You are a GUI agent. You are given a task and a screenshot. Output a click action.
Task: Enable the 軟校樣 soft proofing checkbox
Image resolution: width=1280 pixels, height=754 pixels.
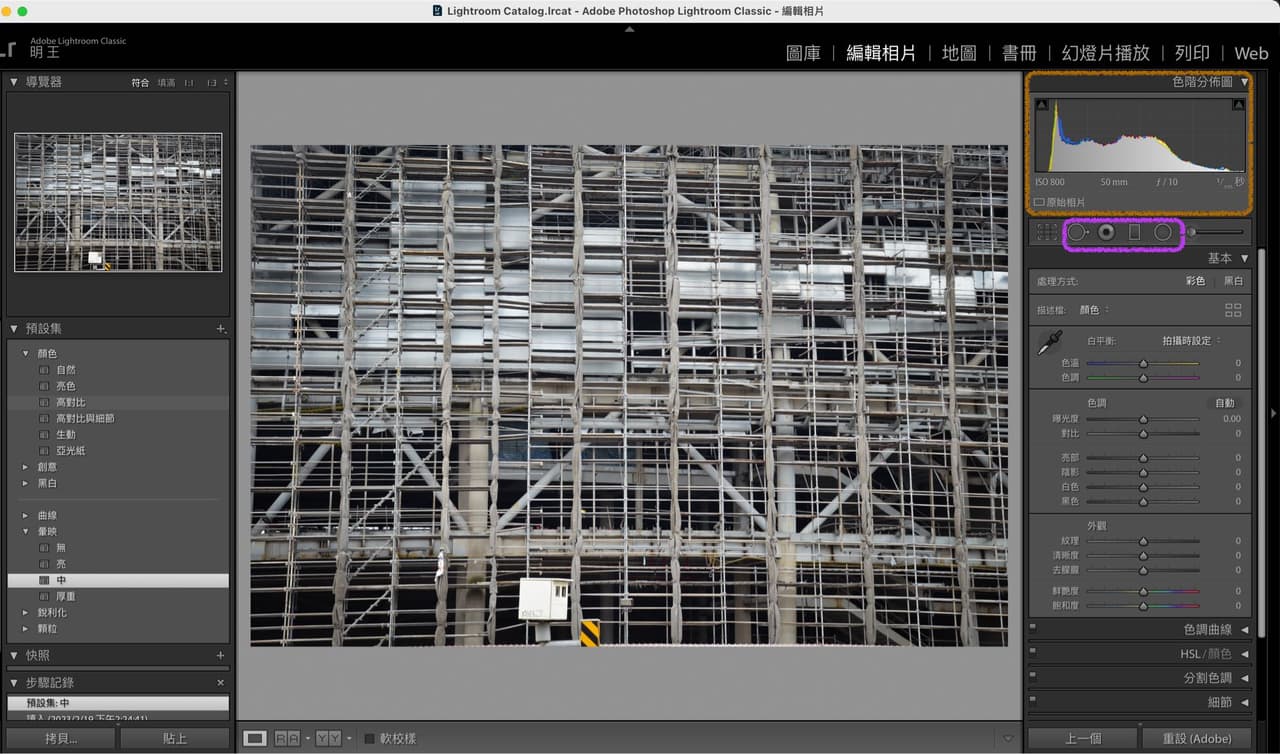coord(368,738)
